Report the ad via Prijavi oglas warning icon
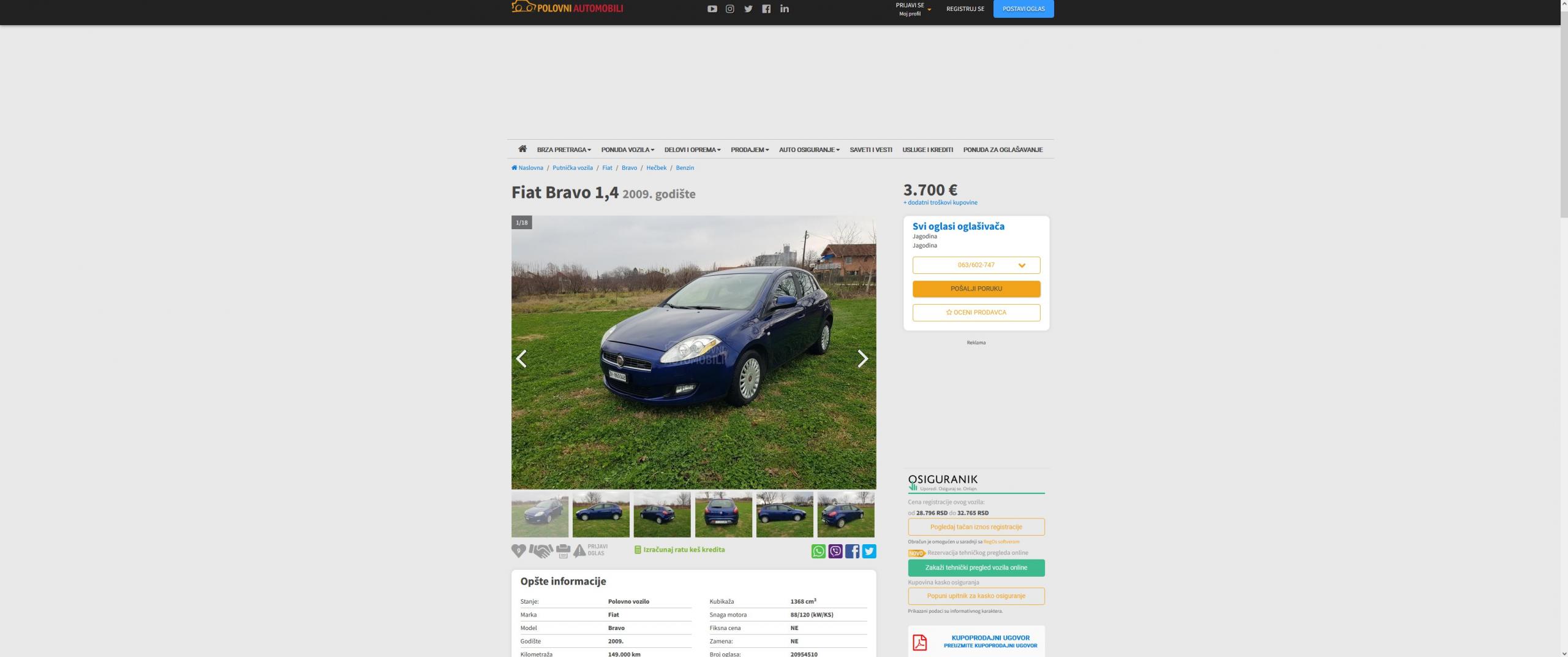Image resolution: width=1568 pixels, height=657 pixels. coord(579,550)
